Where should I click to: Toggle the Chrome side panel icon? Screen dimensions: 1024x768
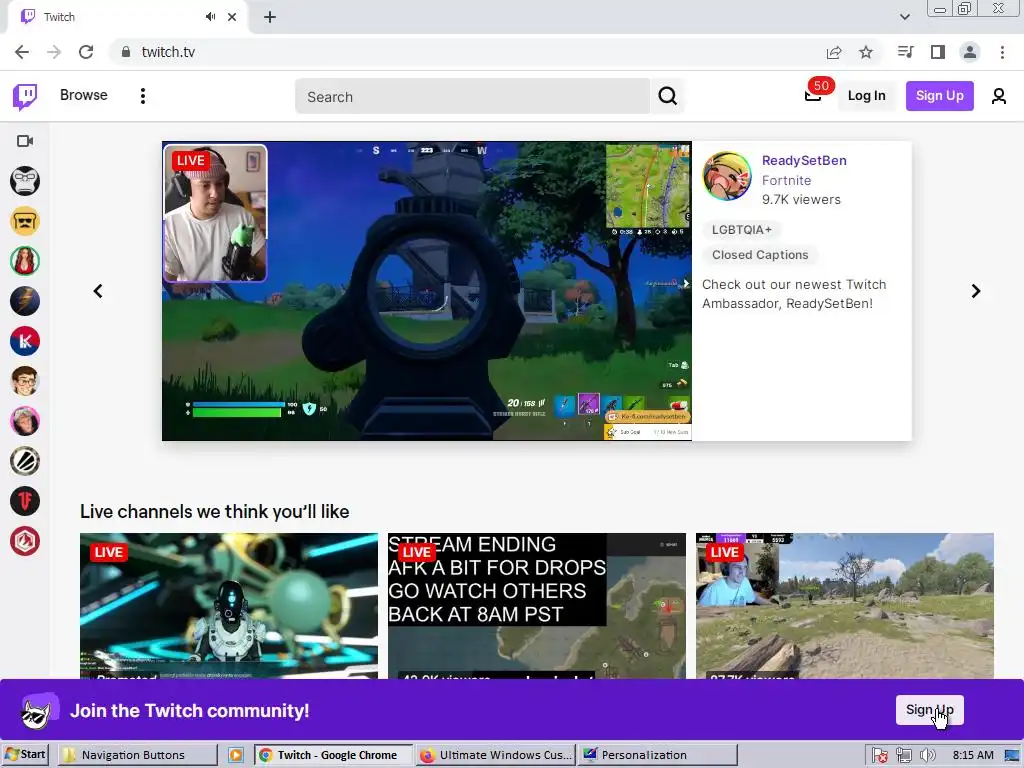tap(938, 52)
